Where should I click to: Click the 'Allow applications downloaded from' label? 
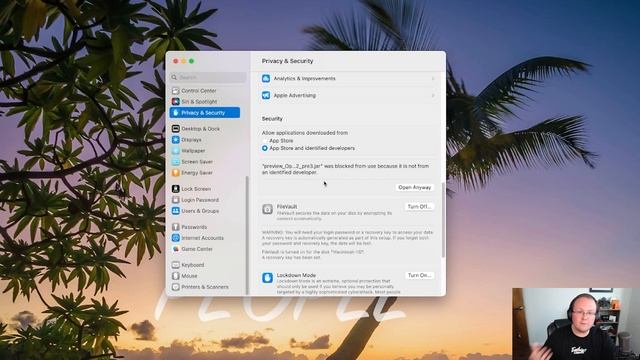pos(305,133)
